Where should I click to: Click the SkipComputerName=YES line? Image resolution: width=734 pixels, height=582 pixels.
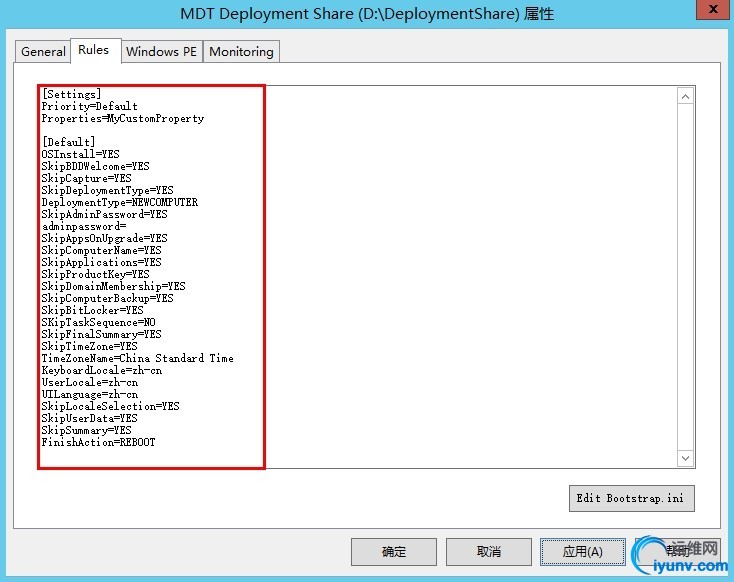(102, 250)
